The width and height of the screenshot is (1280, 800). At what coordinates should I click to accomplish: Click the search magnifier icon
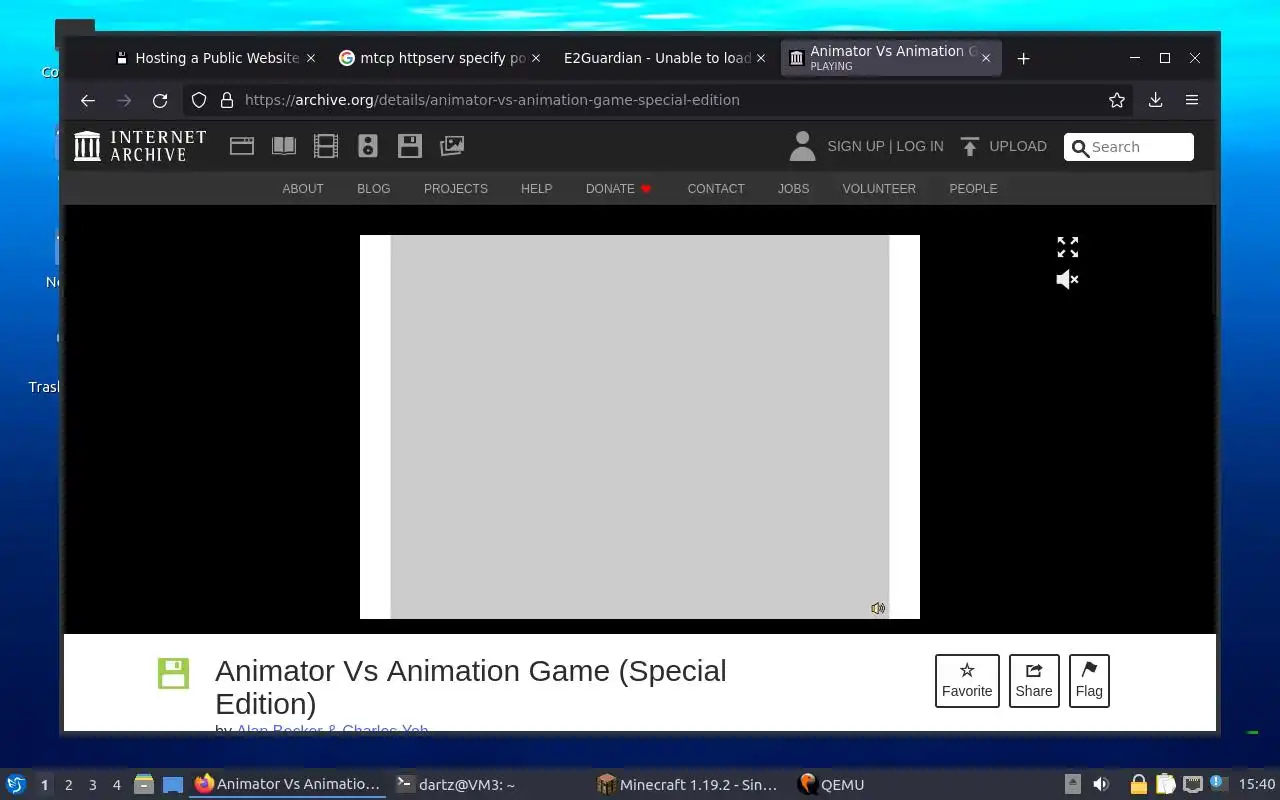(x=1080, y=148)
